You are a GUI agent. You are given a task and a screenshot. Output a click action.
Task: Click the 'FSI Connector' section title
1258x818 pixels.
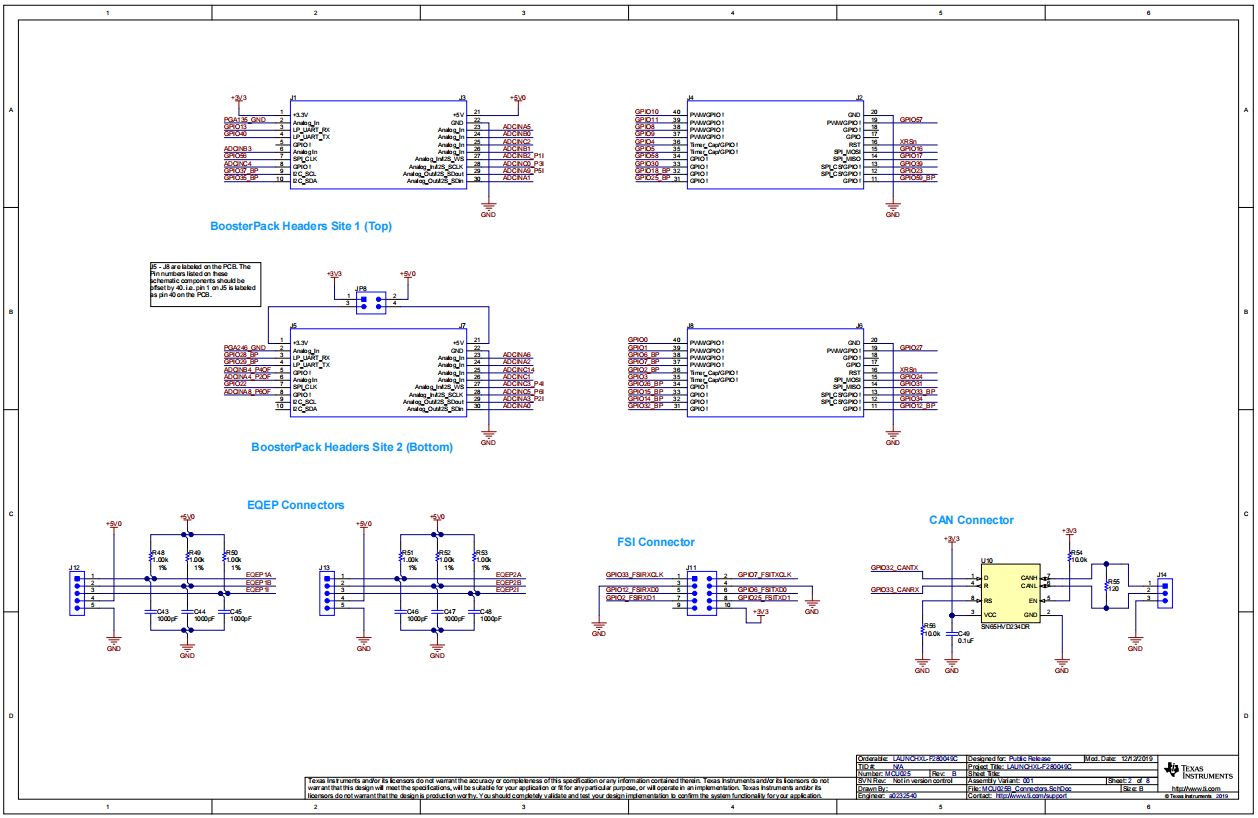pos(656,542)
